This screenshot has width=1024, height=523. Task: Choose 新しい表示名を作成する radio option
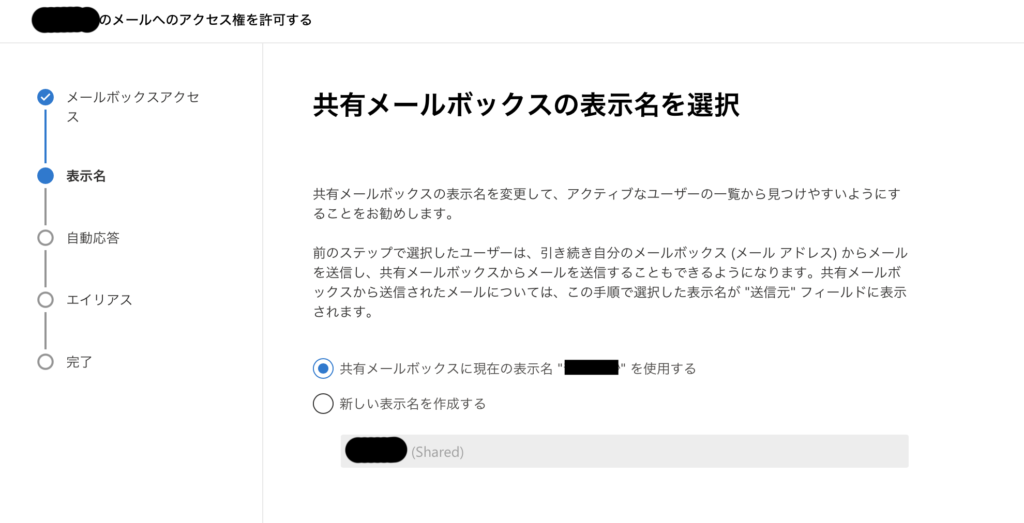tap(323, 404)
